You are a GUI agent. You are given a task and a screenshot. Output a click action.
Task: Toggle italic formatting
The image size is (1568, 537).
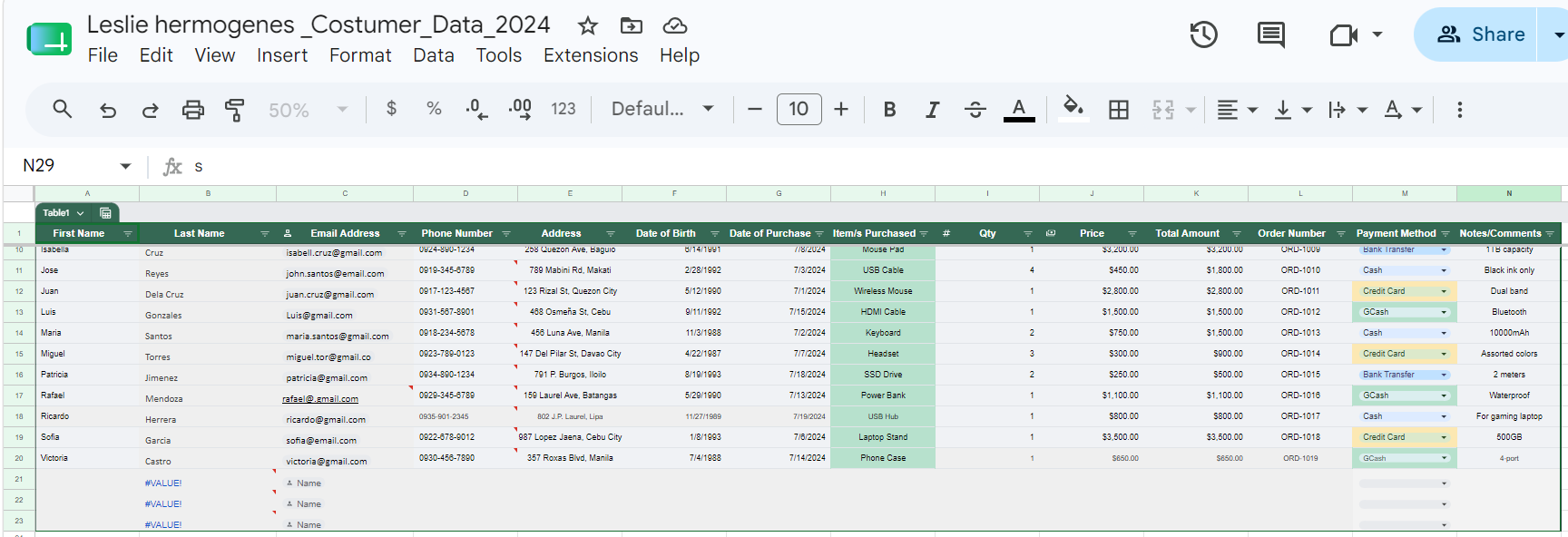pyautogui.click(x=932, y=110)
